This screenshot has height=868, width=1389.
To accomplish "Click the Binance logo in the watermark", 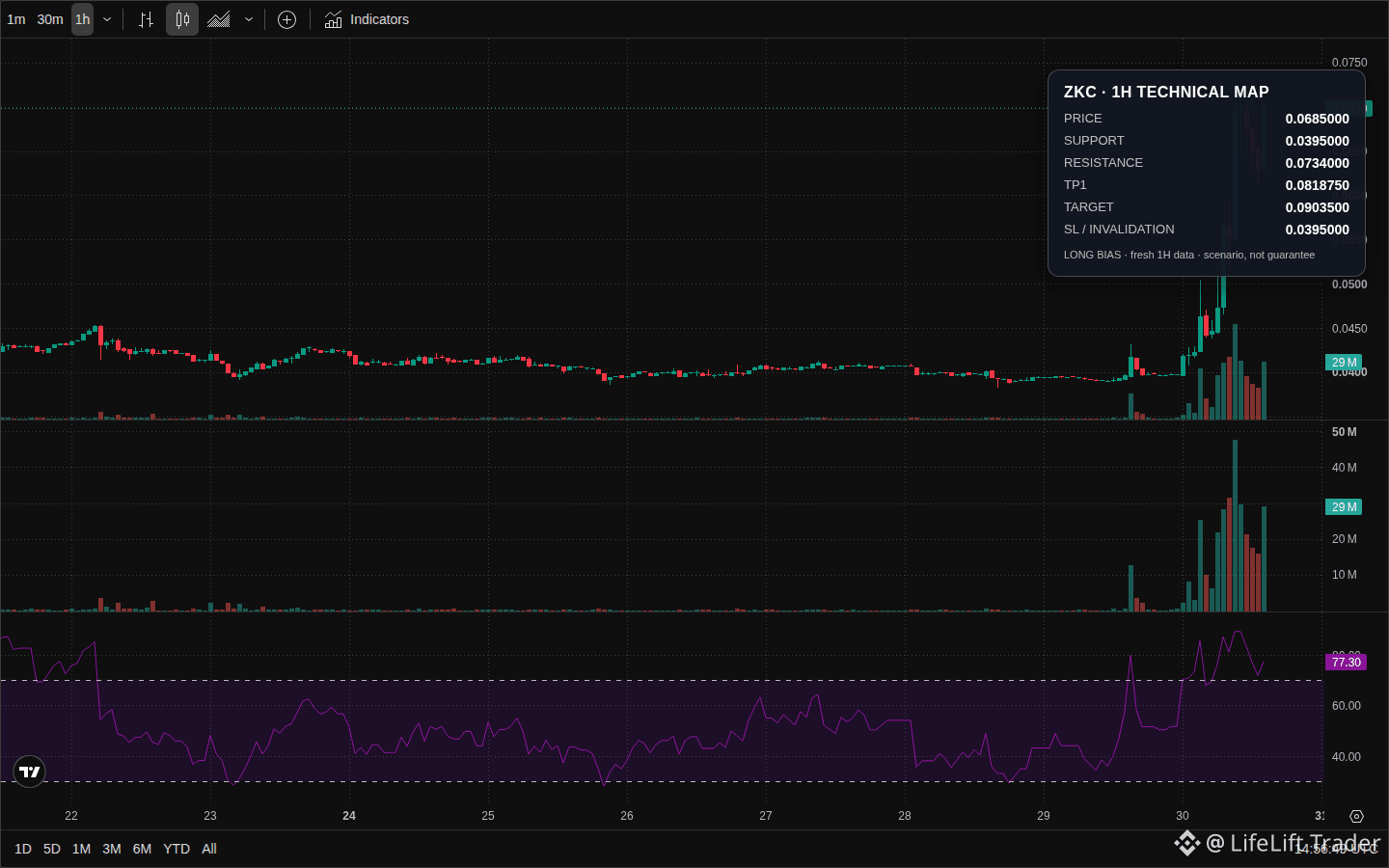I will coord(1186,843).
